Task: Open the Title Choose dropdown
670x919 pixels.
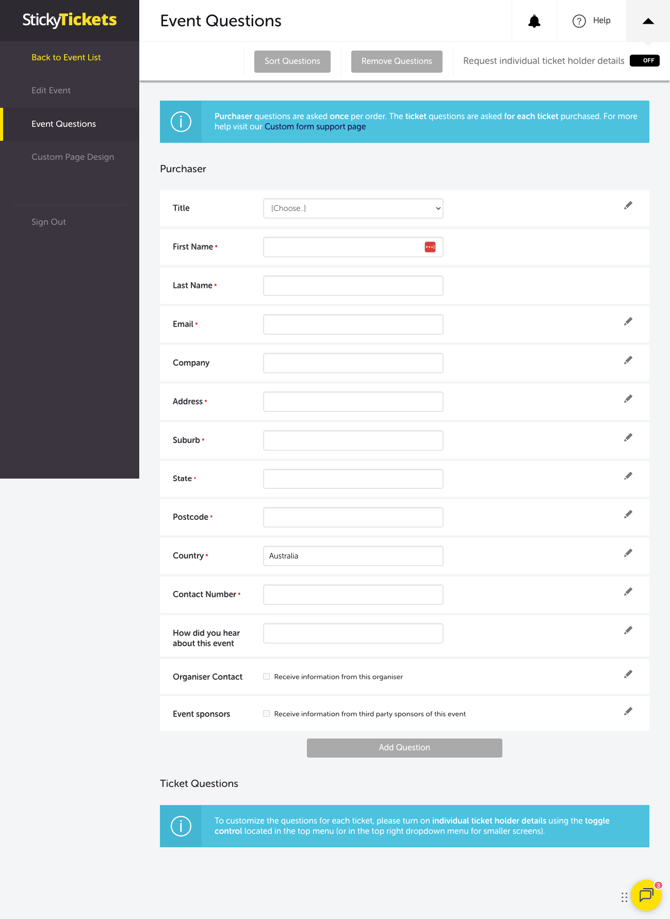Action: (353, 209)
